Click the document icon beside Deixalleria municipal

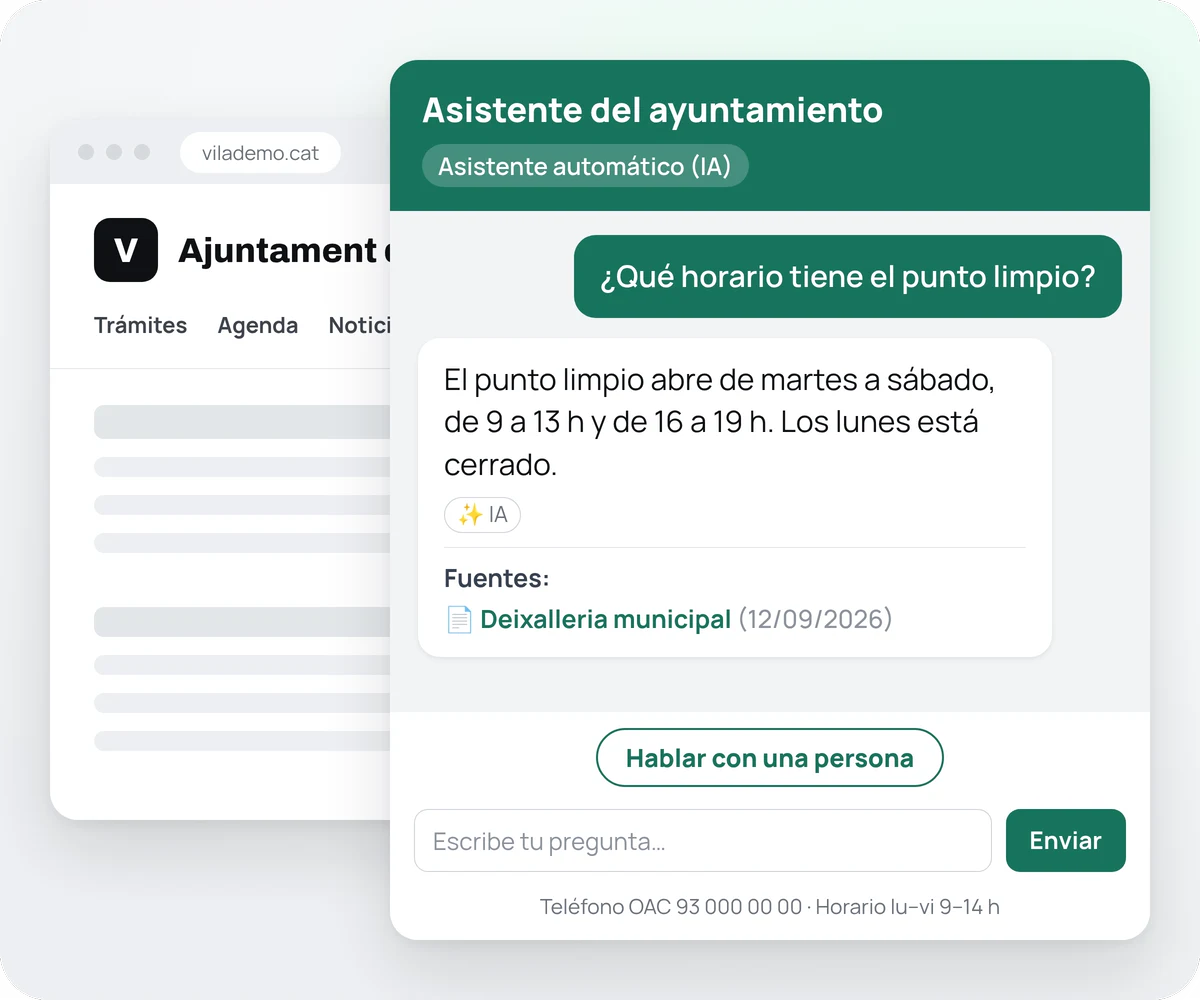(458, 620)
